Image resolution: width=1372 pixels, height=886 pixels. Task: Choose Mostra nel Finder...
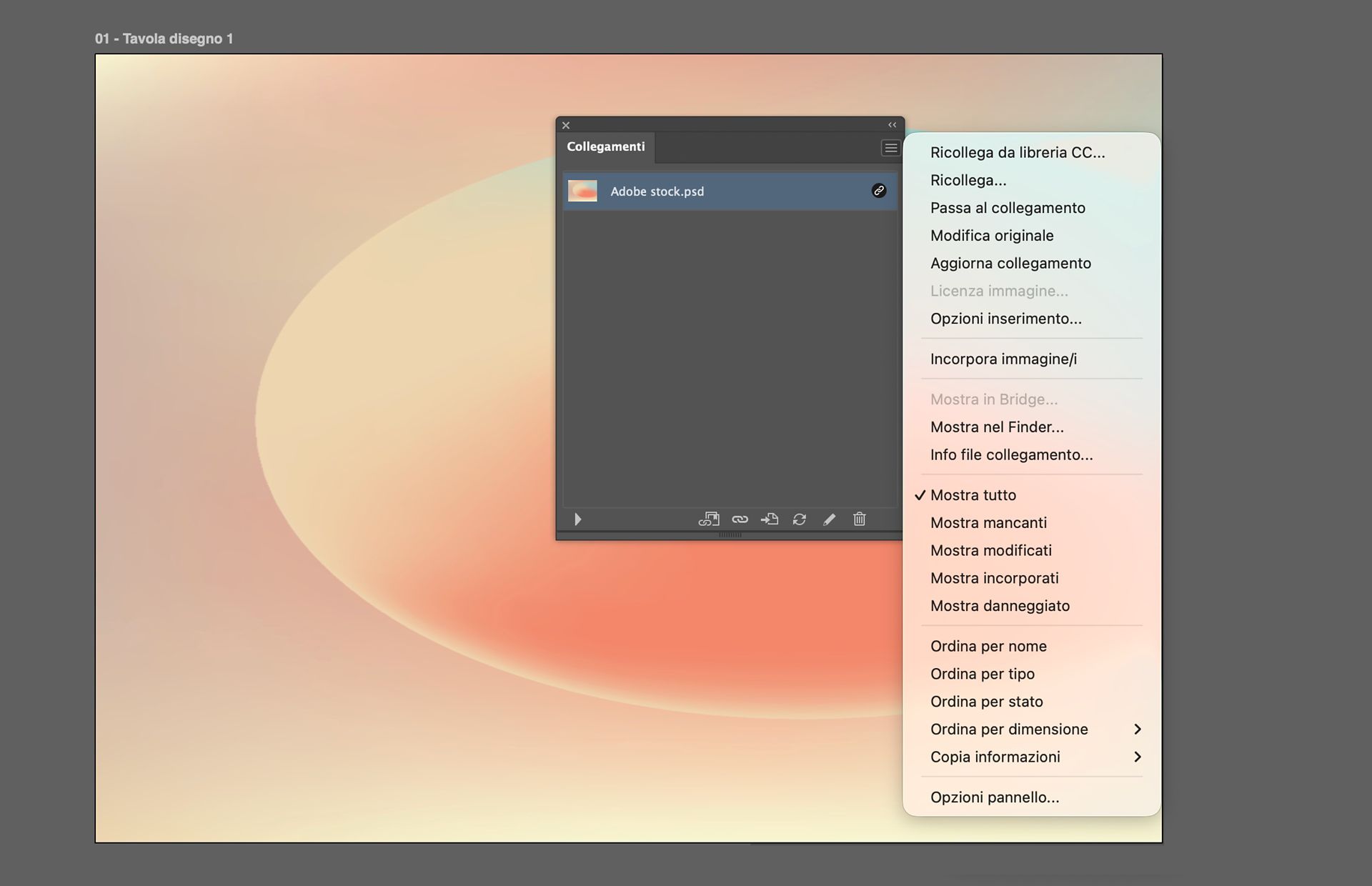pyautogui.click(x=1032, y=427)
